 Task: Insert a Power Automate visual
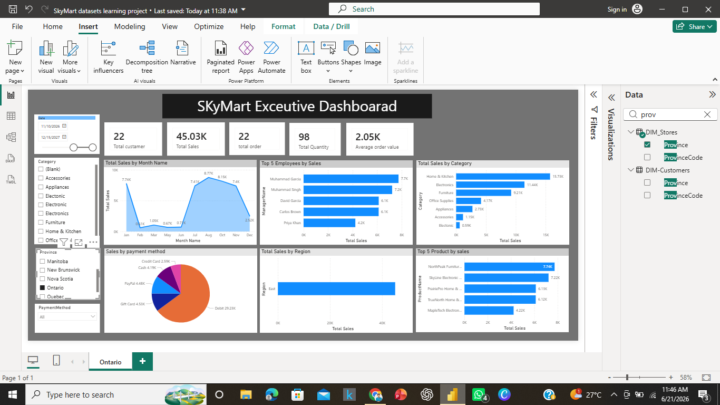[271, 57]
